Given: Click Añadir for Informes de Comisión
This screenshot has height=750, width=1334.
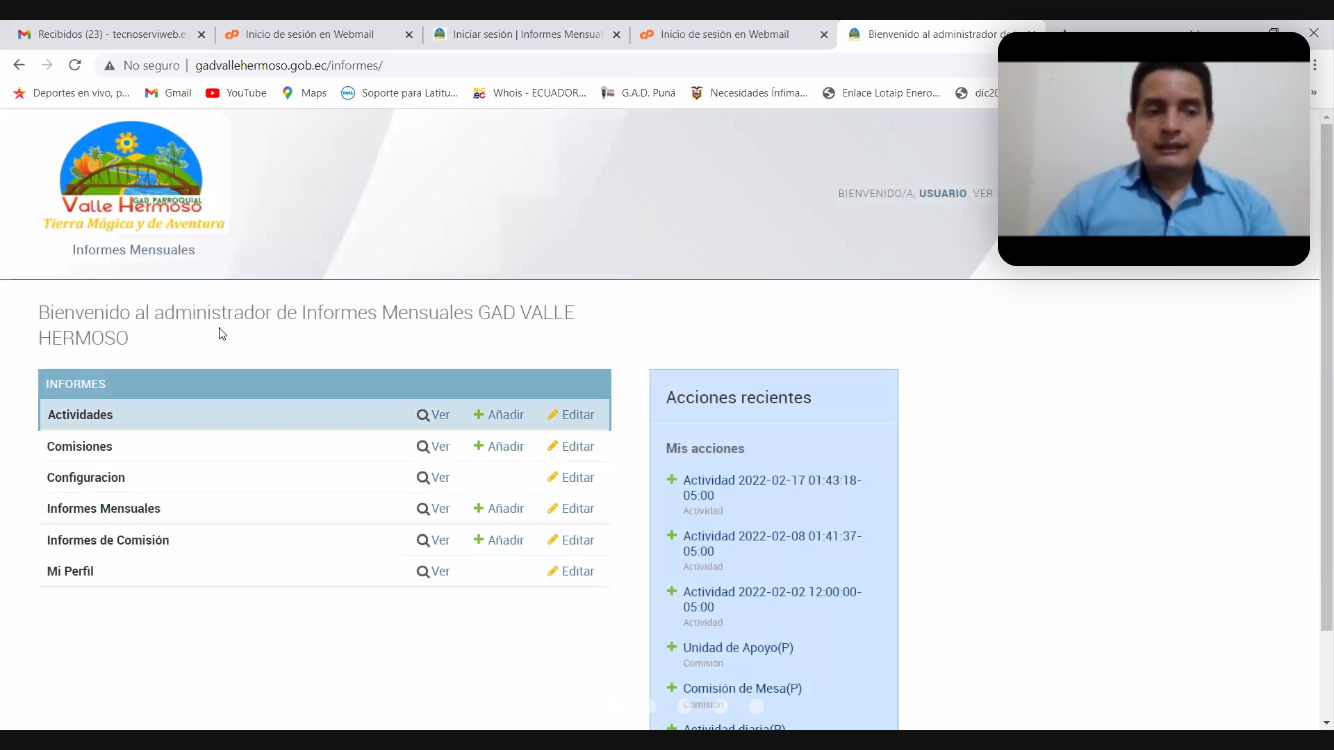Looking at the screenshot, I should coord(499,541).
